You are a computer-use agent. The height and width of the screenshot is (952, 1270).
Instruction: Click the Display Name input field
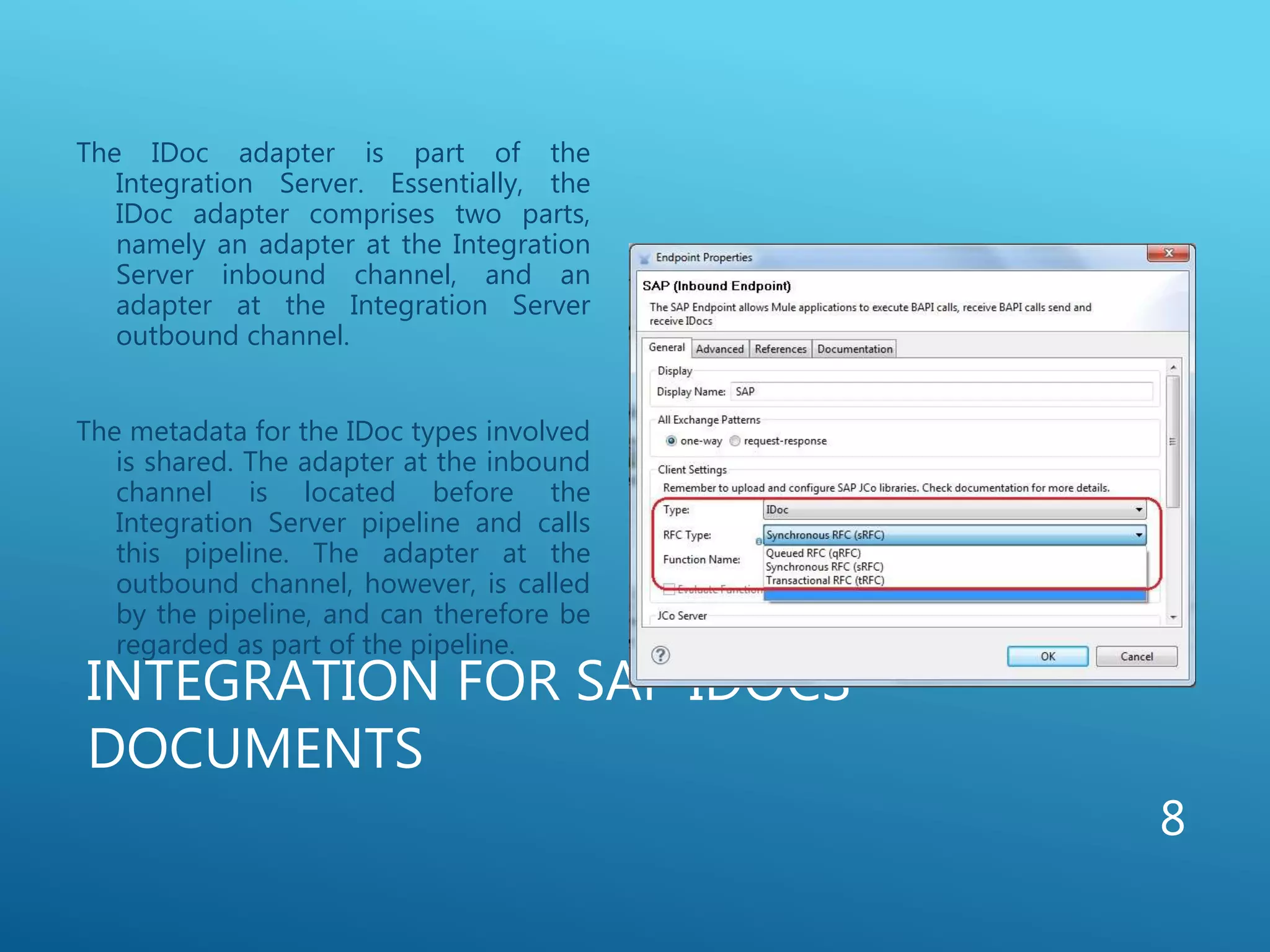[x=941, y=392]
